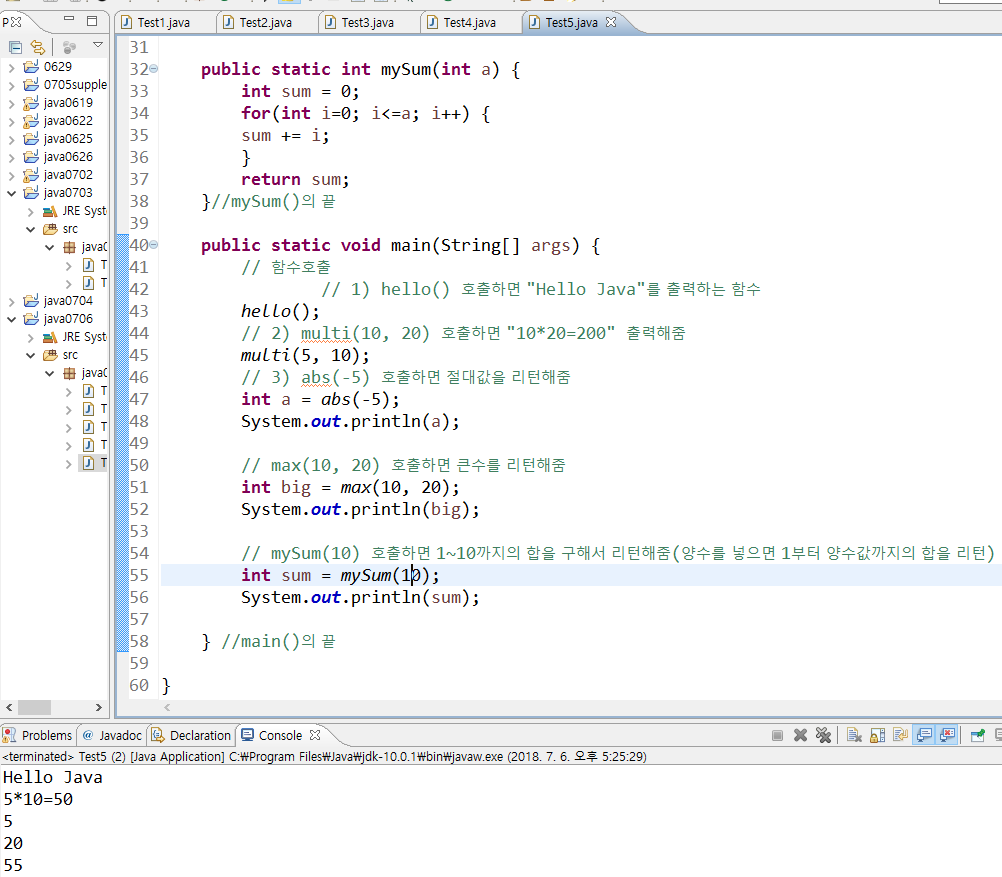
Task: Toggle Link with Editor in Package Explorer
Action: coord(38,47)
